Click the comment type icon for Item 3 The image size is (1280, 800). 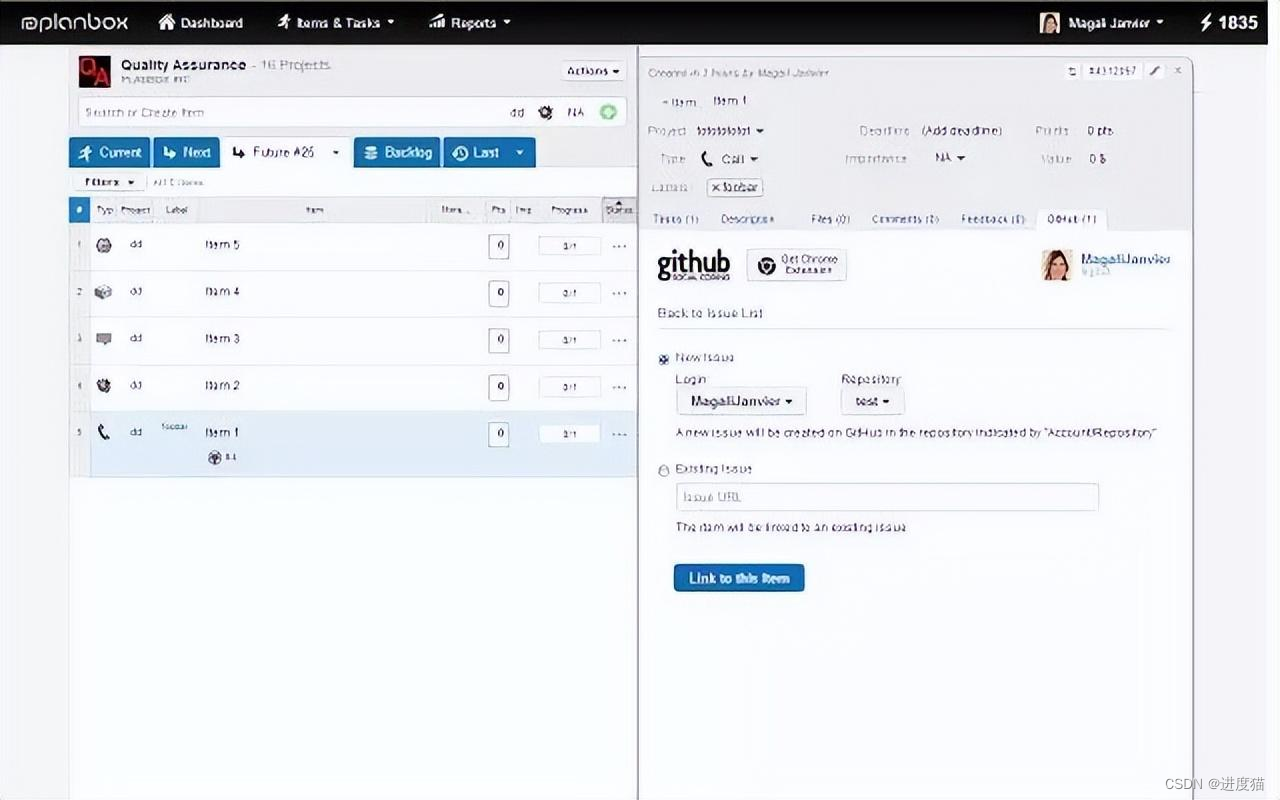(x=103, y=339)
